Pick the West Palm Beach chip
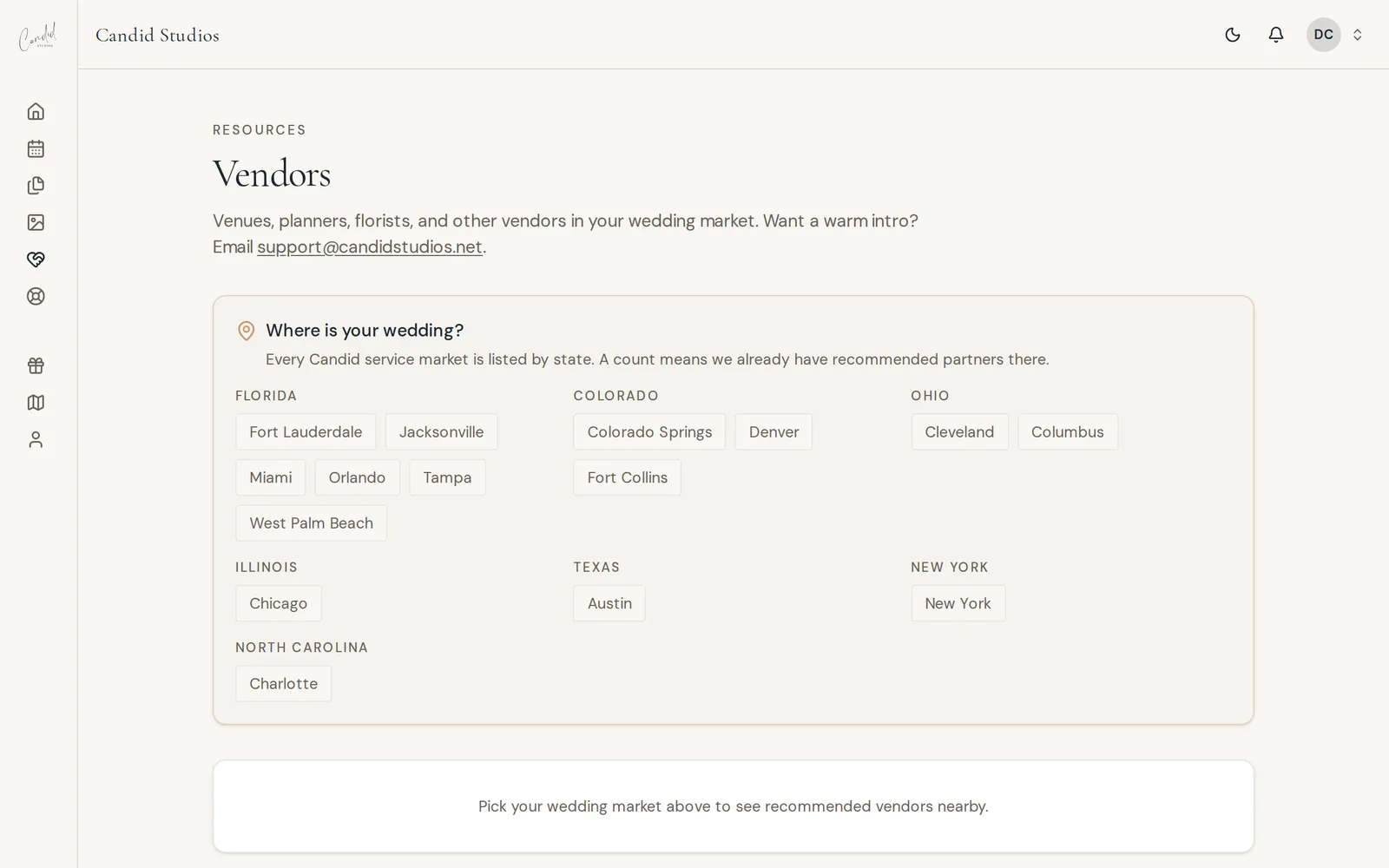The image size is (1389, 868). pyautogui.click(x=311, y=523)
